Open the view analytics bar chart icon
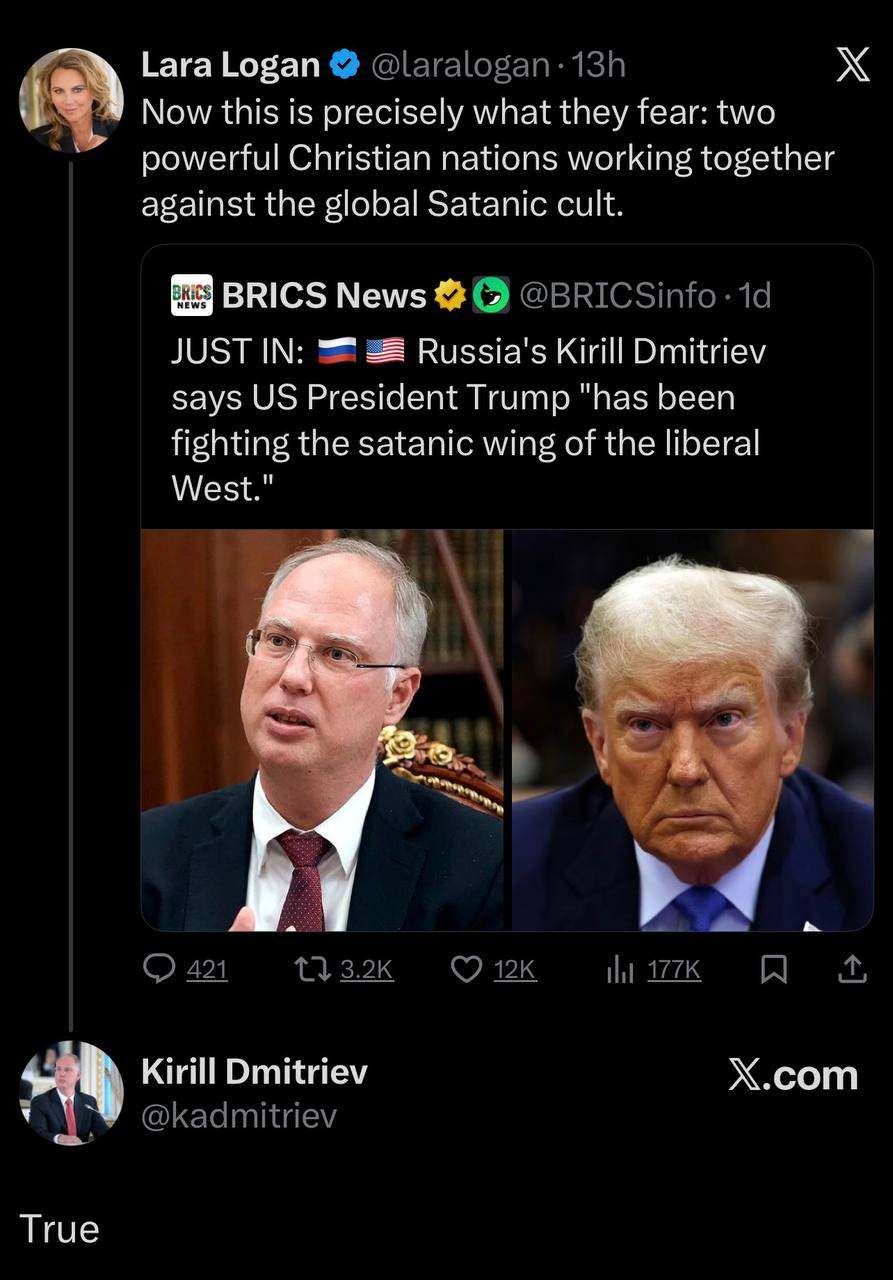 tap(621, 969)
